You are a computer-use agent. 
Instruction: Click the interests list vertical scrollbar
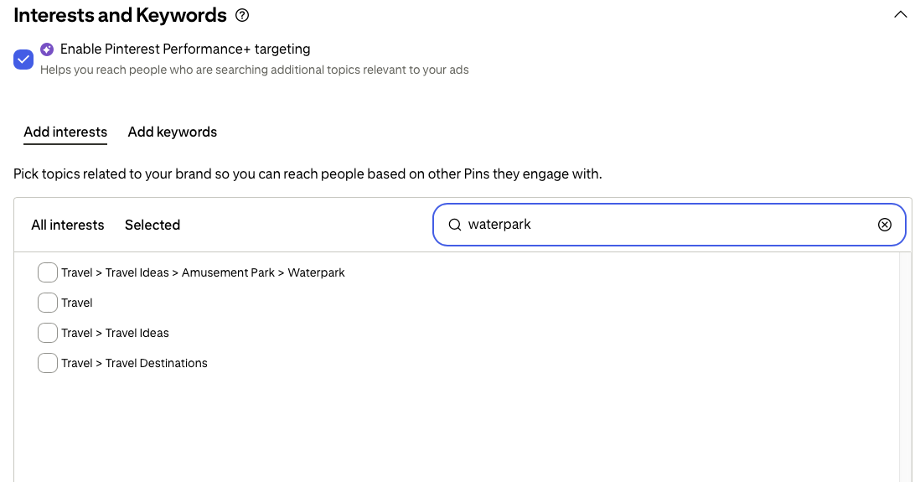(905, 367)
